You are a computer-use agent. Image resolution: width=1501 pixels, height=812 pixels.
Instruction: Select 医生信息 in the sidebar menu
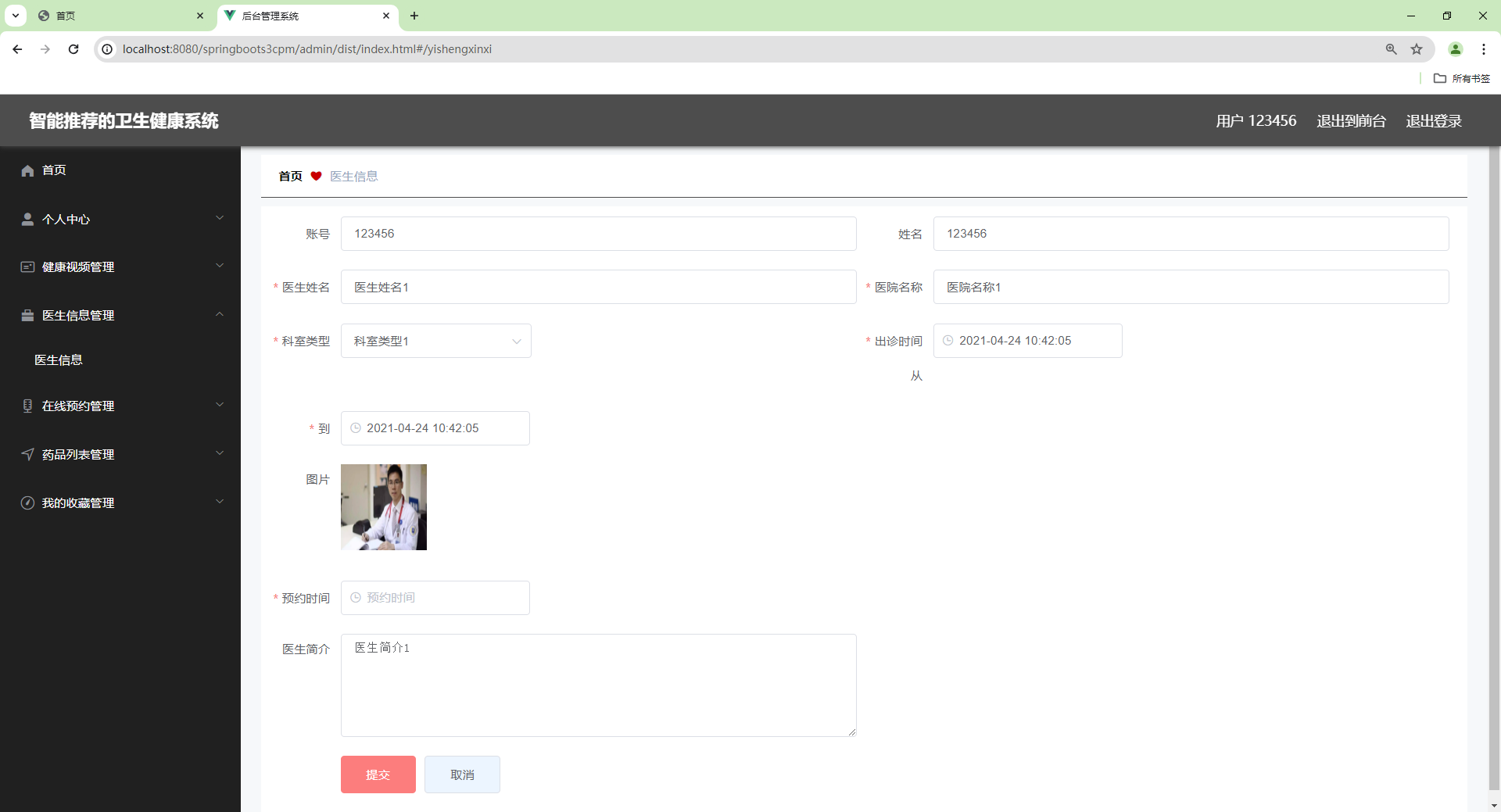point(59,359)
